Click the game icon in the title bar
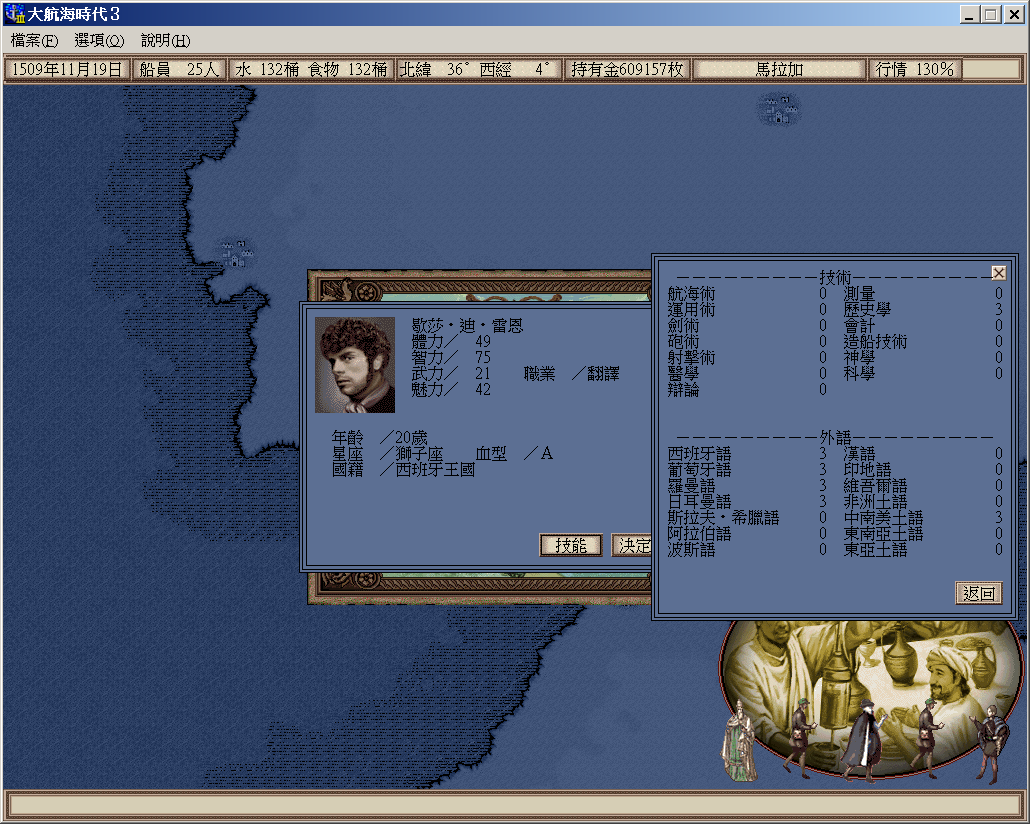 click(x=14, y=14)
